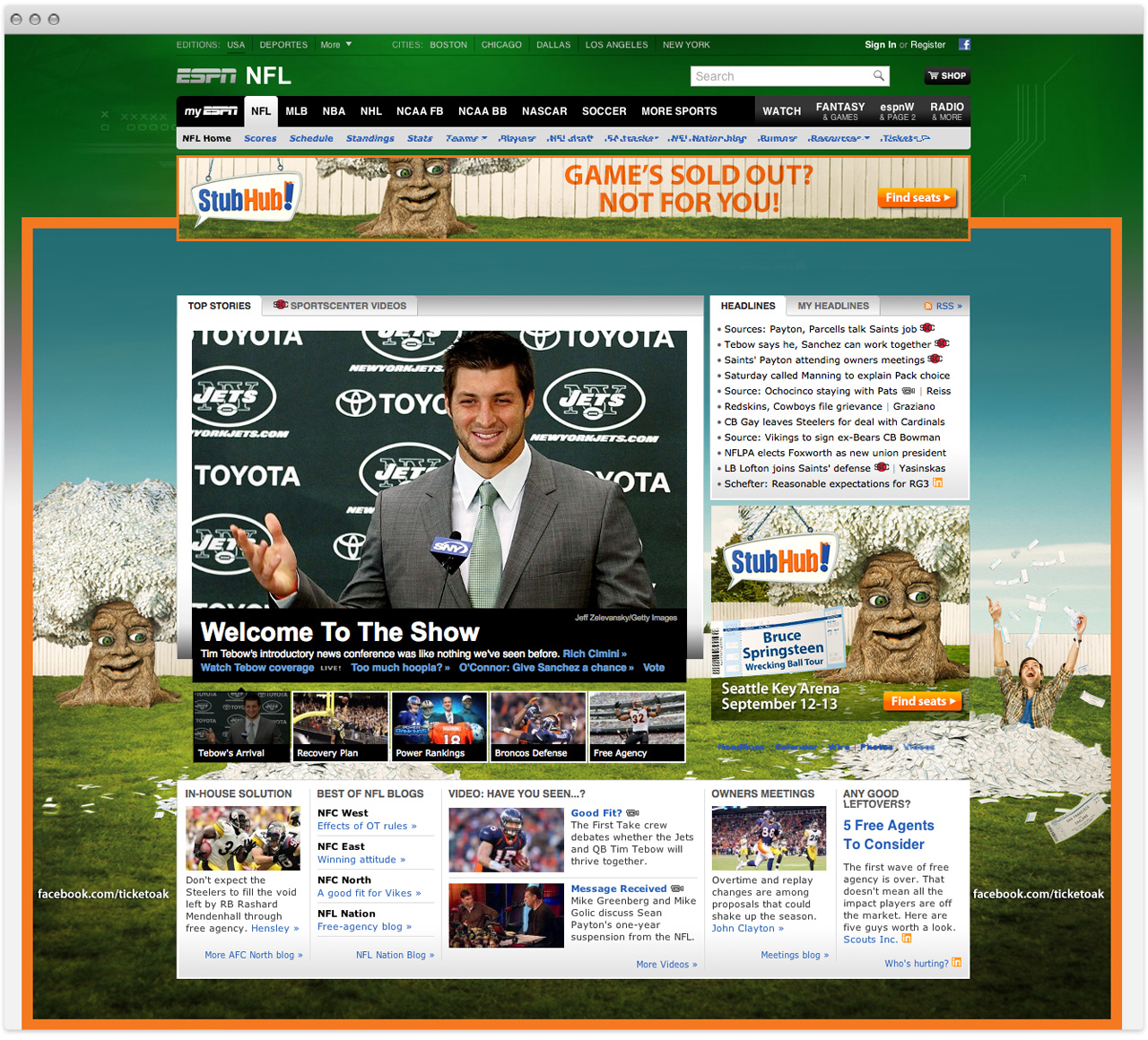Open the Meetings blog link

pos(795,955)
